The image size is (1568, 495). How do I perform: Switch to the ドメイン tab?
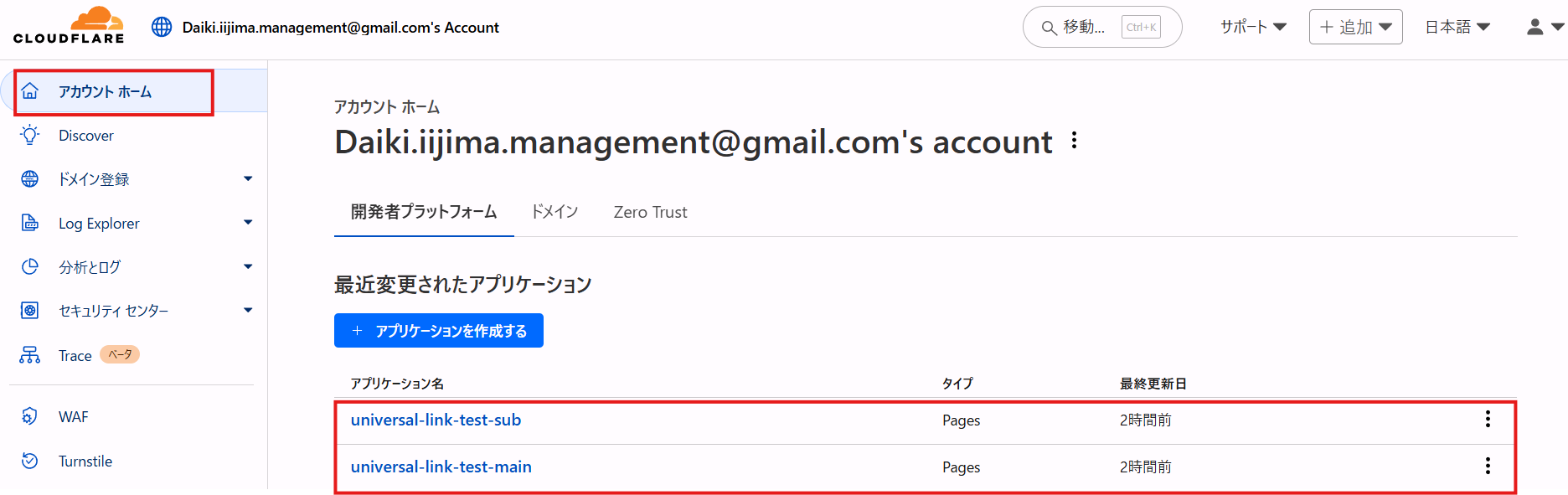[x=554, y=212]
